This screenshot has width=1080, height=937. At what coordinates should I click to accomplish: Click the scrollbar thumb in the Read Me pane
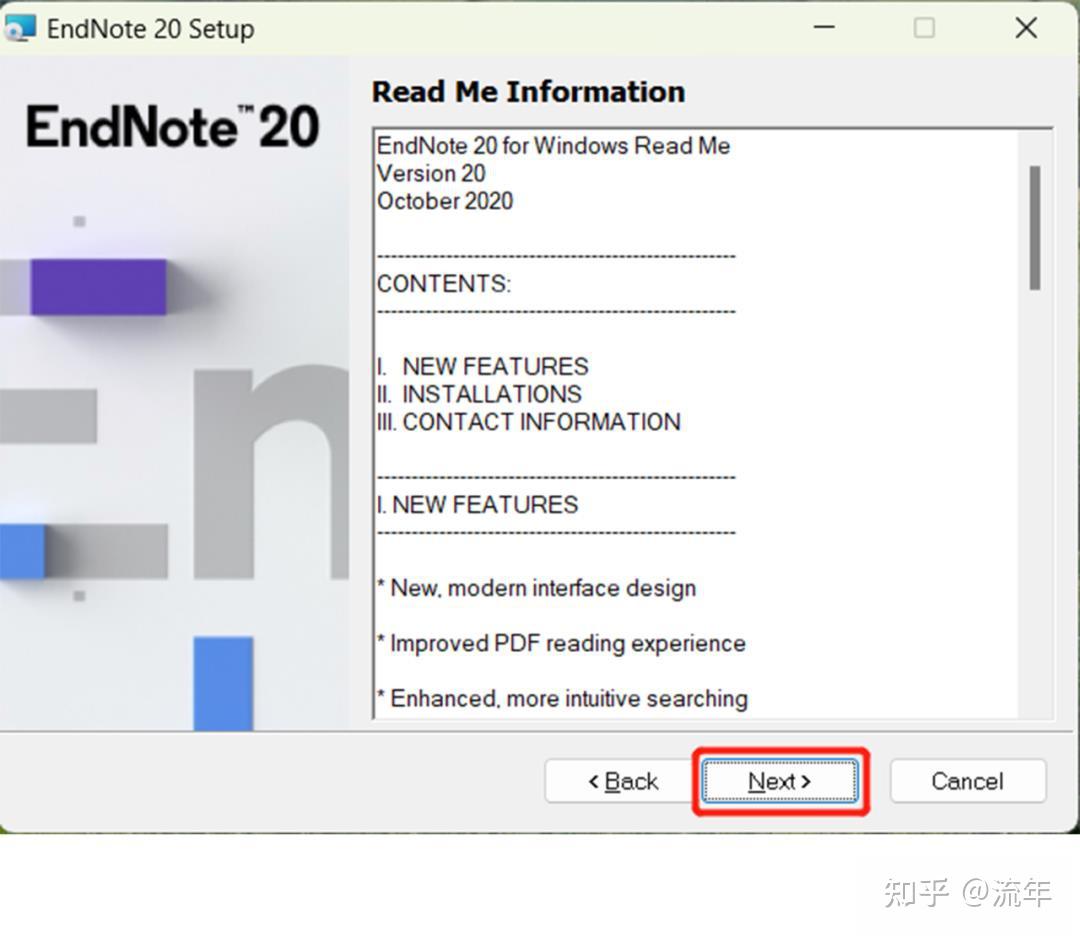pos(1035,225)
